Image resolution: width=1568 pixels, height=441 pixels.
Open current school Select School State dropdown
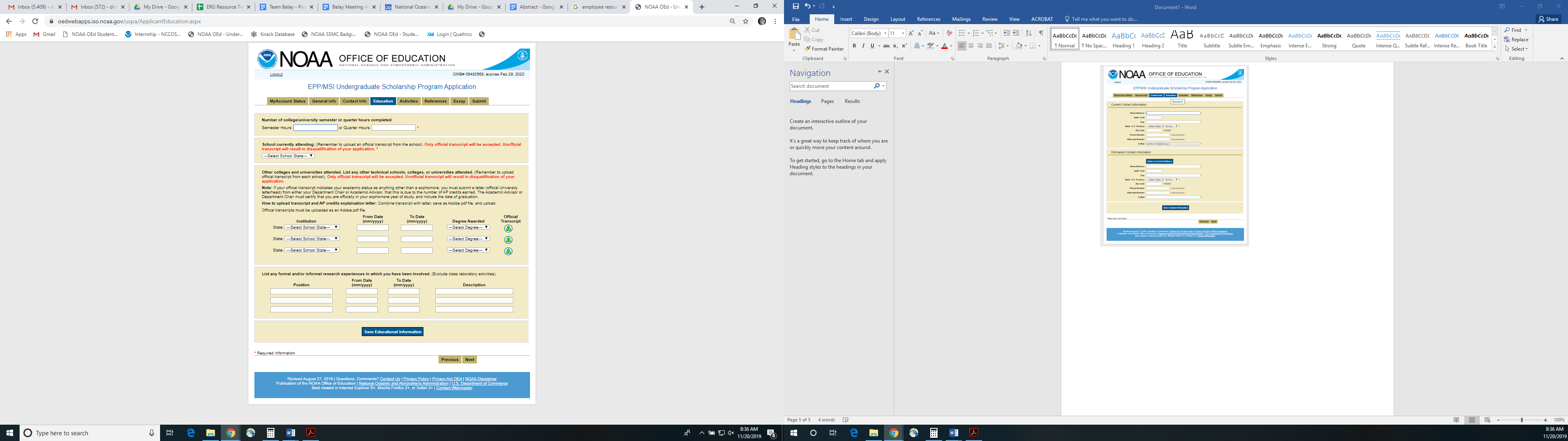click(288, 156)
